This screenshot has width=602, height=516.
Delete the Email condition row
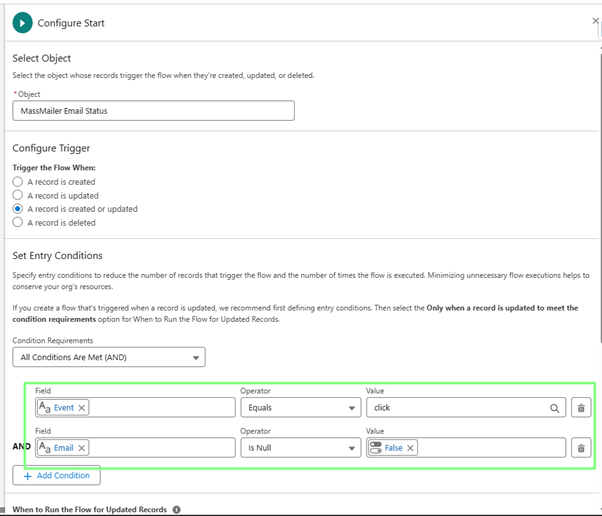pos(581,448)
